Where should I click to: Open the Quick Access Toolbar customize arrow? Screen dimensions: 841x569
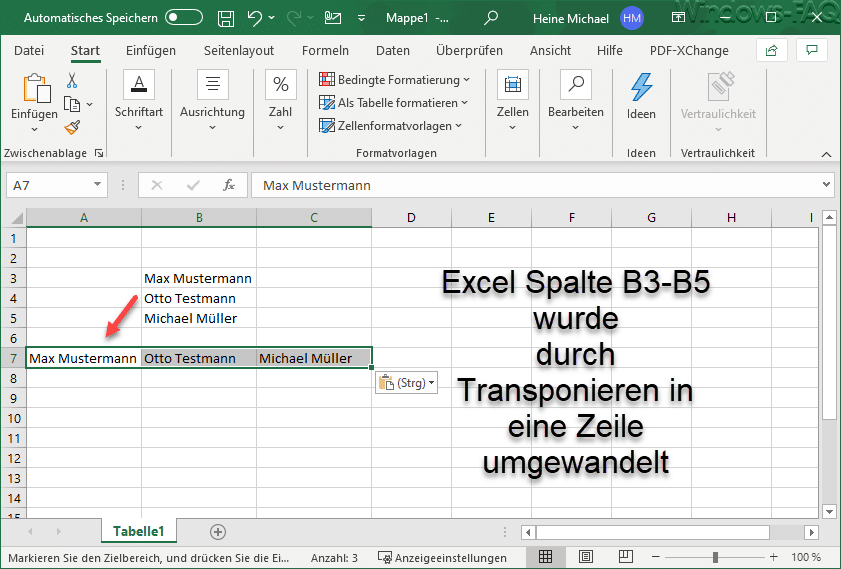coord(362,18)
